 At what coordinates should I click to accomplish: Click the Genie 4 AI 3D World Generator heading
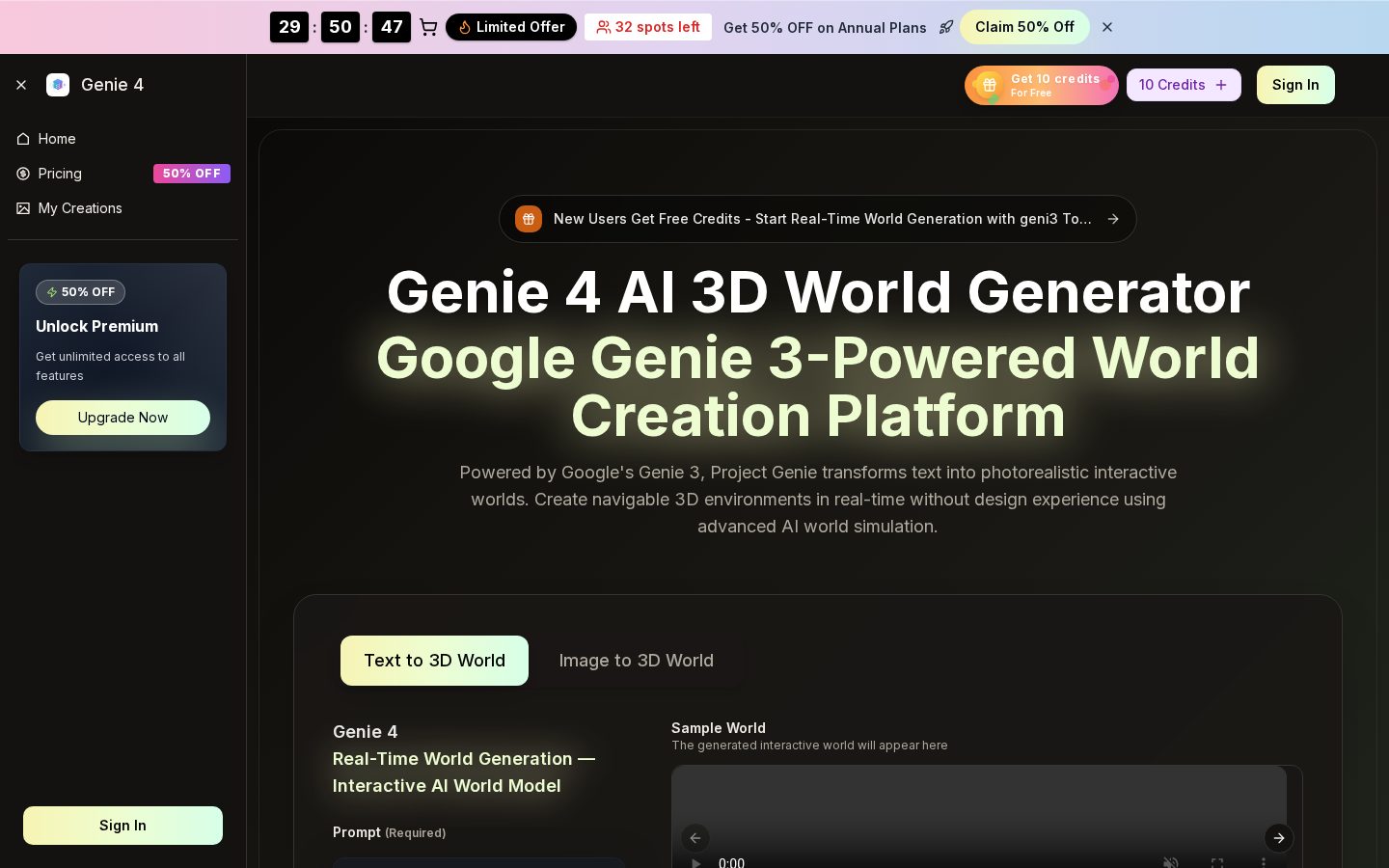click(x=818, y=292)
